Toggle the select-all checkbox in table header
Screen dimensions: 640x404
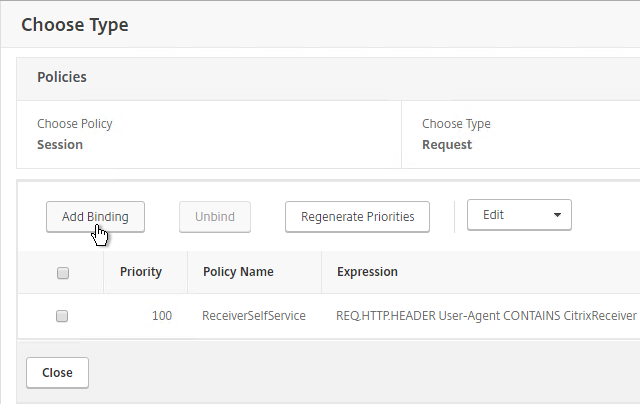(x=63, y=273)
